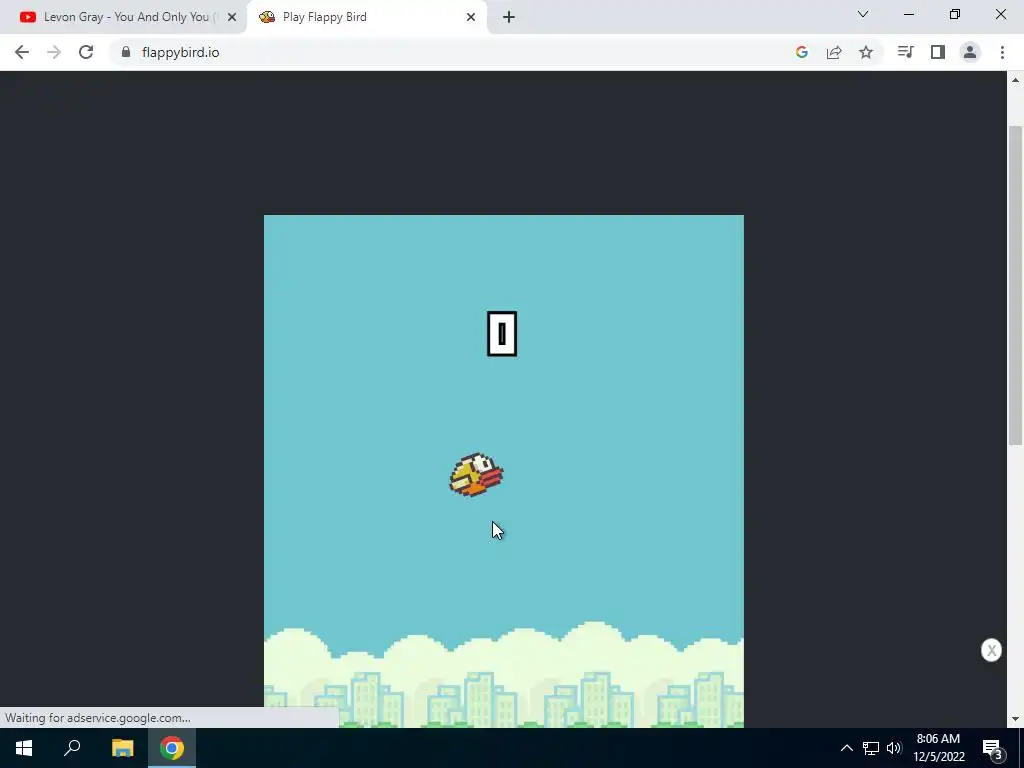
Task: Bookmark this tab with the star icon
Action: (x=866, y=52)
